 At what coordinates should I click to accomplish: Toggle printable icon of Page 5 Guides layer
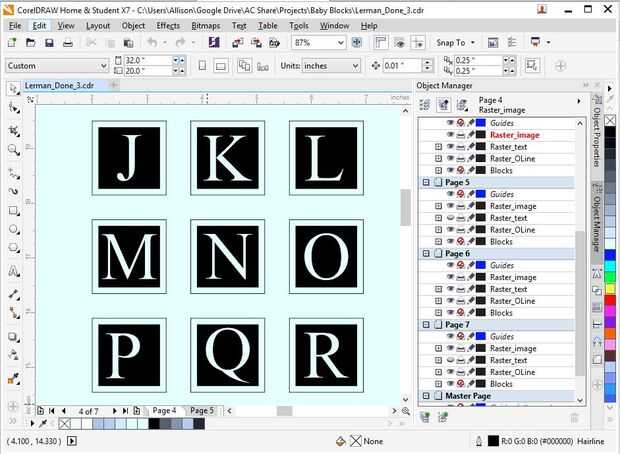point(461,194)
